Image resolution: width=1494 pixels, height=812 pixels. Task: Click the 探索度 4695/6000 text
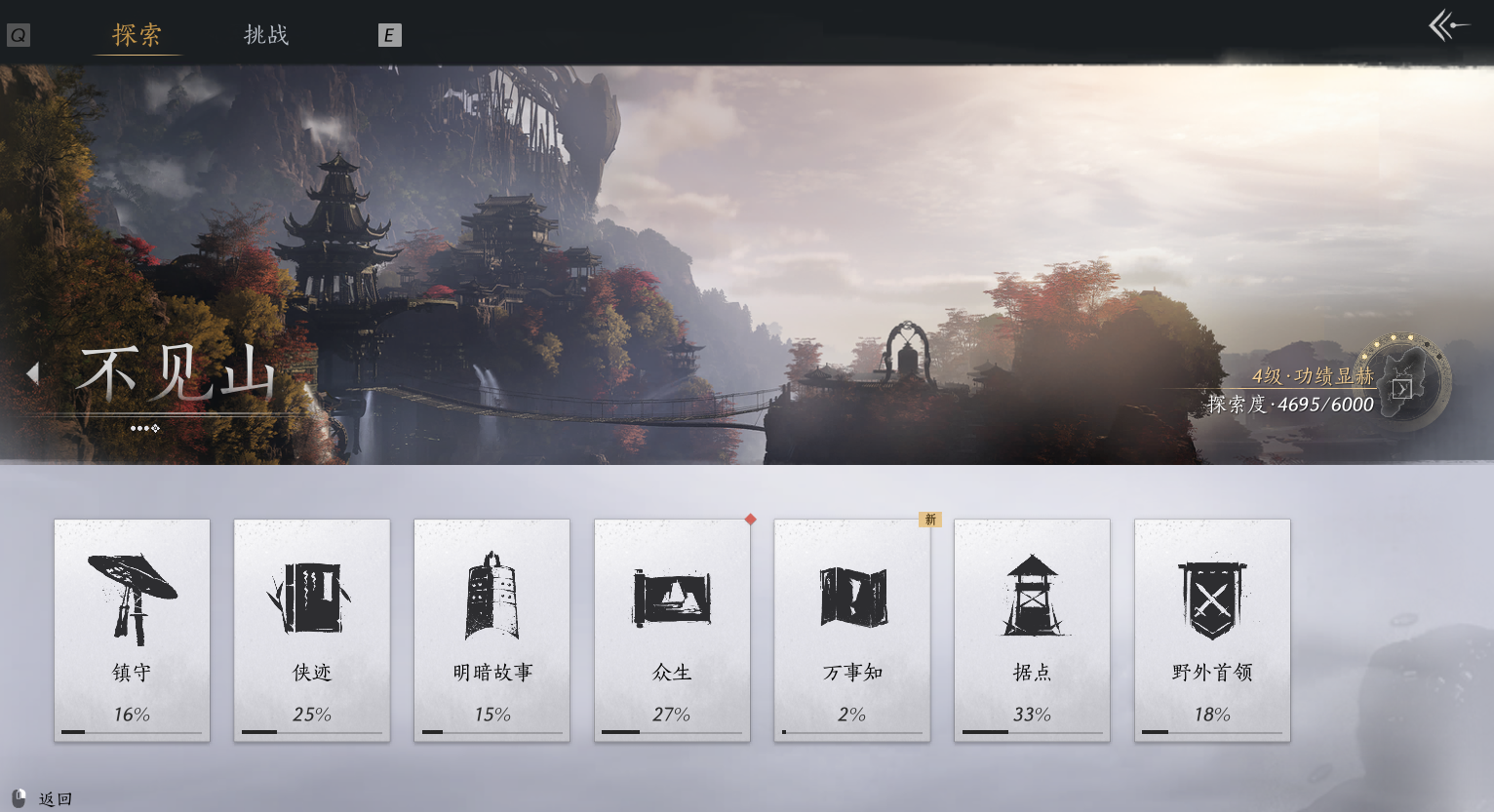(1289, 405)
